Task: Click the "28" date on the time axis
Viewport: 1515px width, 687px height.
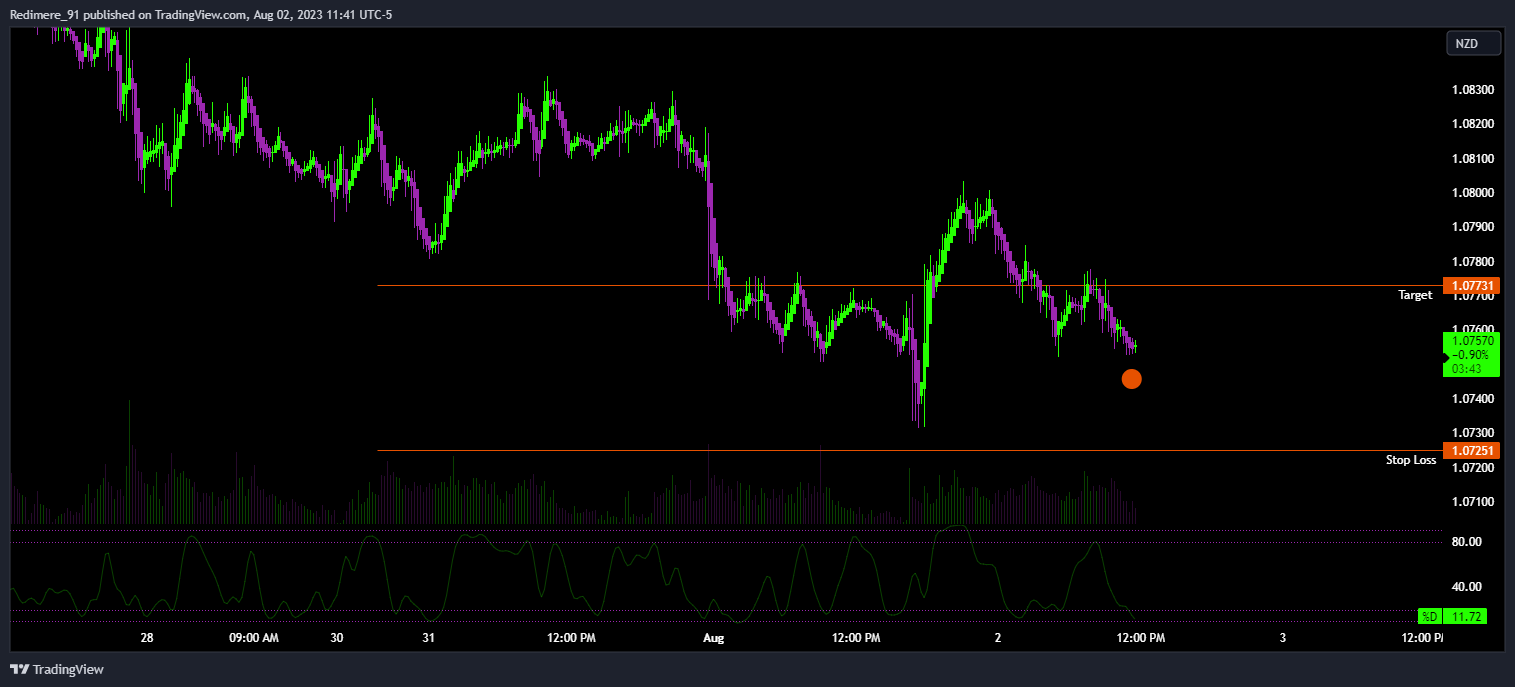Action: pos(147,638)
